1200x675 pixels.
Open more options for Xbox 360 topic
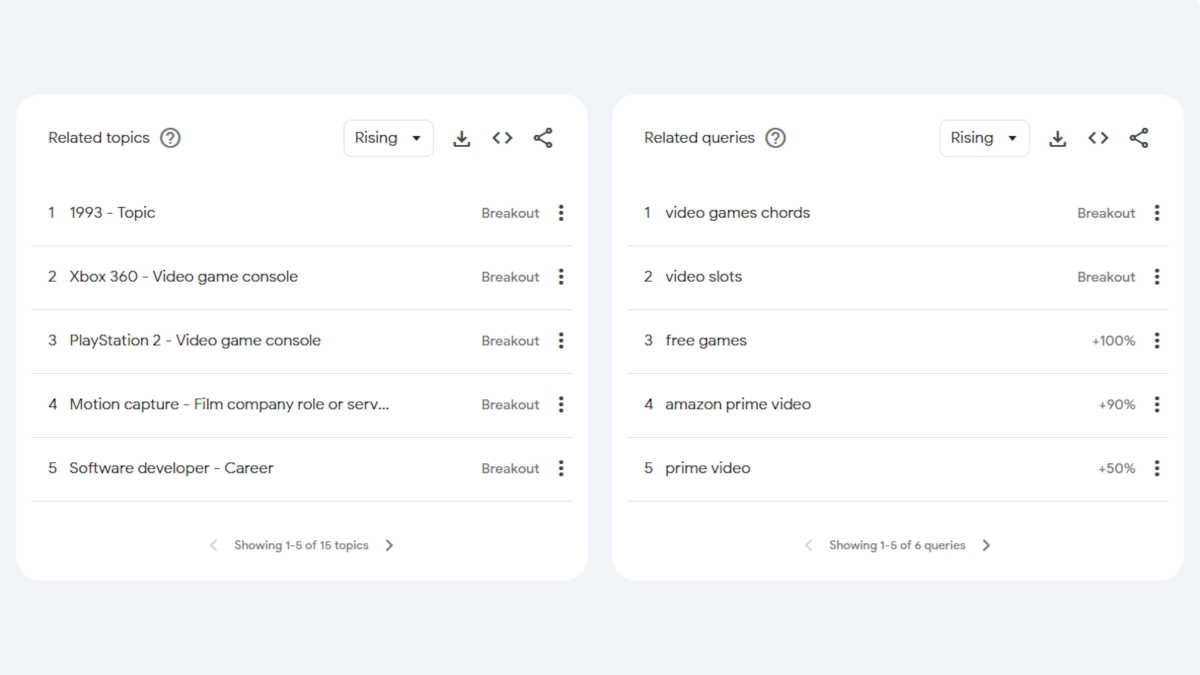coord(561,277)
